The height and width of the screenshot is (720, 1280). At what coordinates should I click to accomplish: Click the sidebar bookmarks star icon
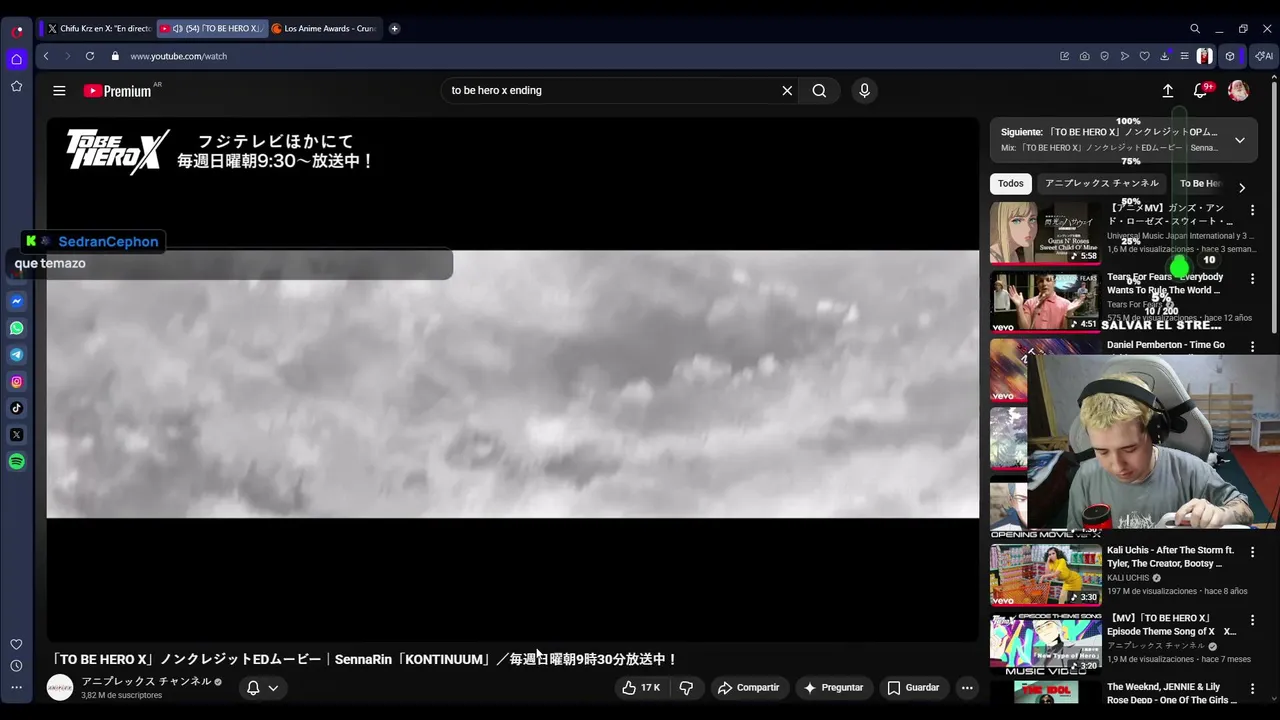17,86
